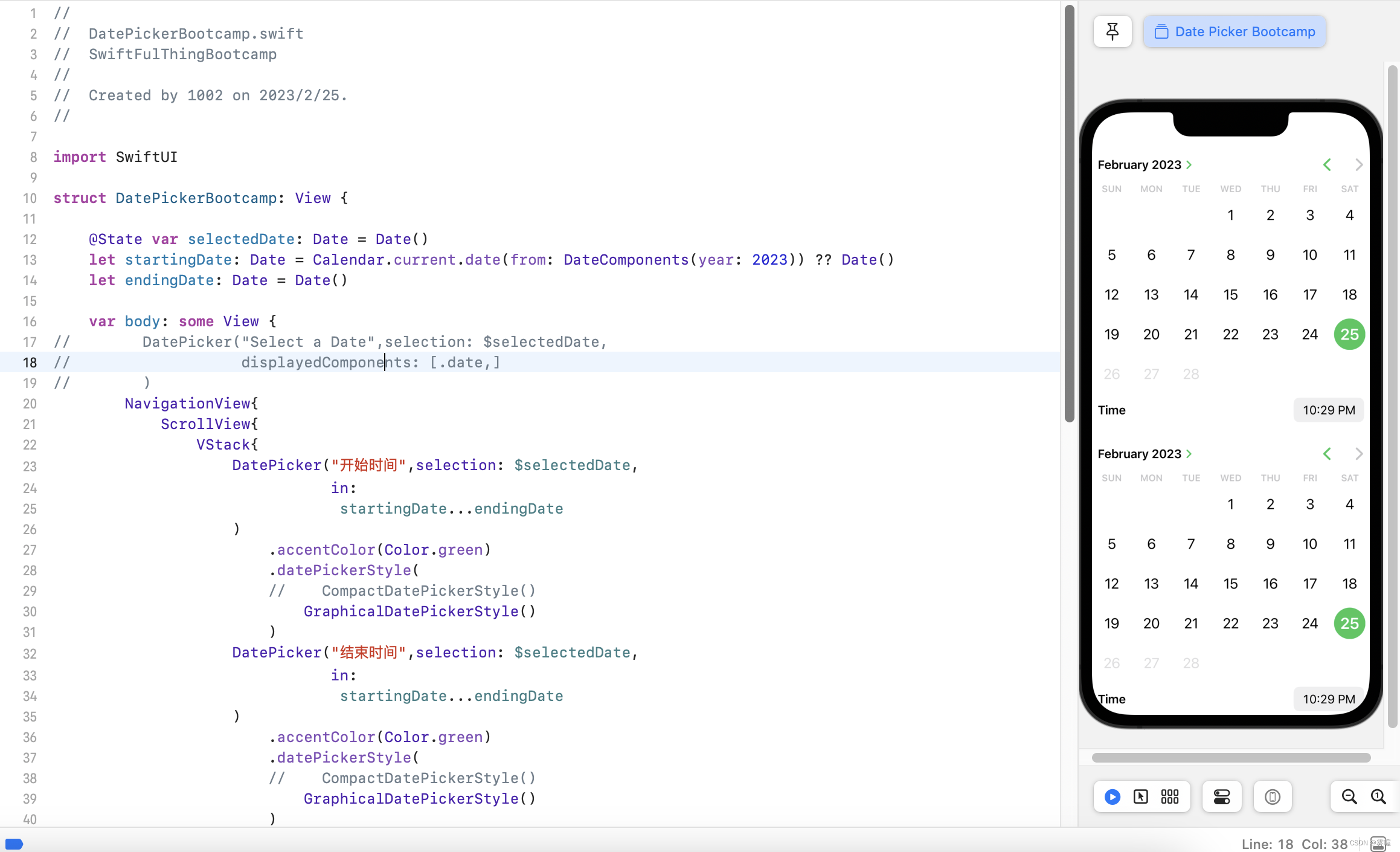Viewport: 1400px width, 852px height.
Task: Zoom preview to 100% actual size
Action: (x=1378, y=797)
